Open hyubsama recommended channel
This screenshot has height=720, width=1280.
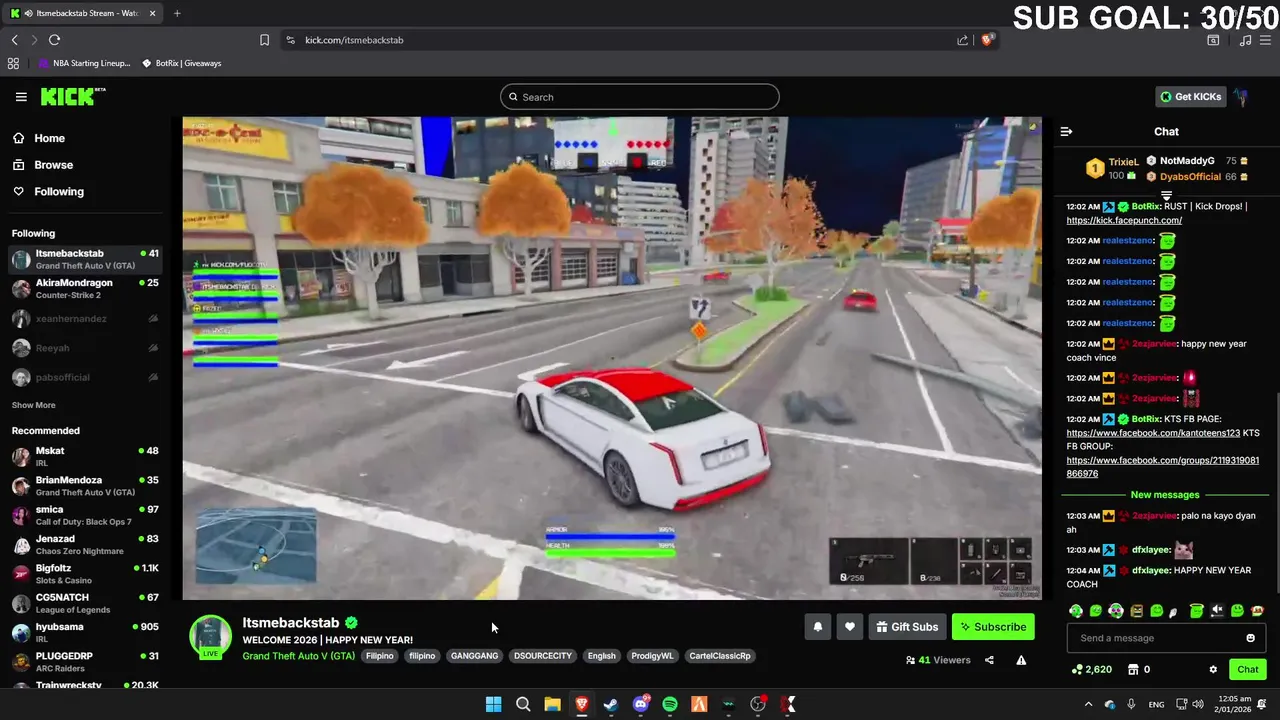pos(84,632)
